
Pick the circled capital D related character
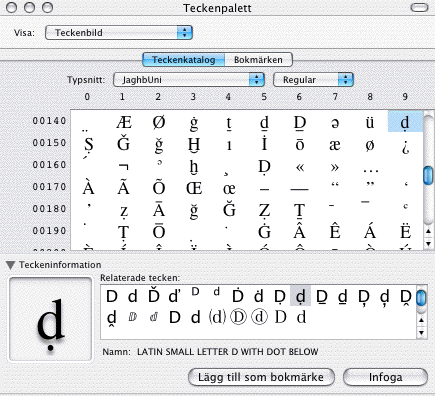pyautogui.click(x=238, y=317)
